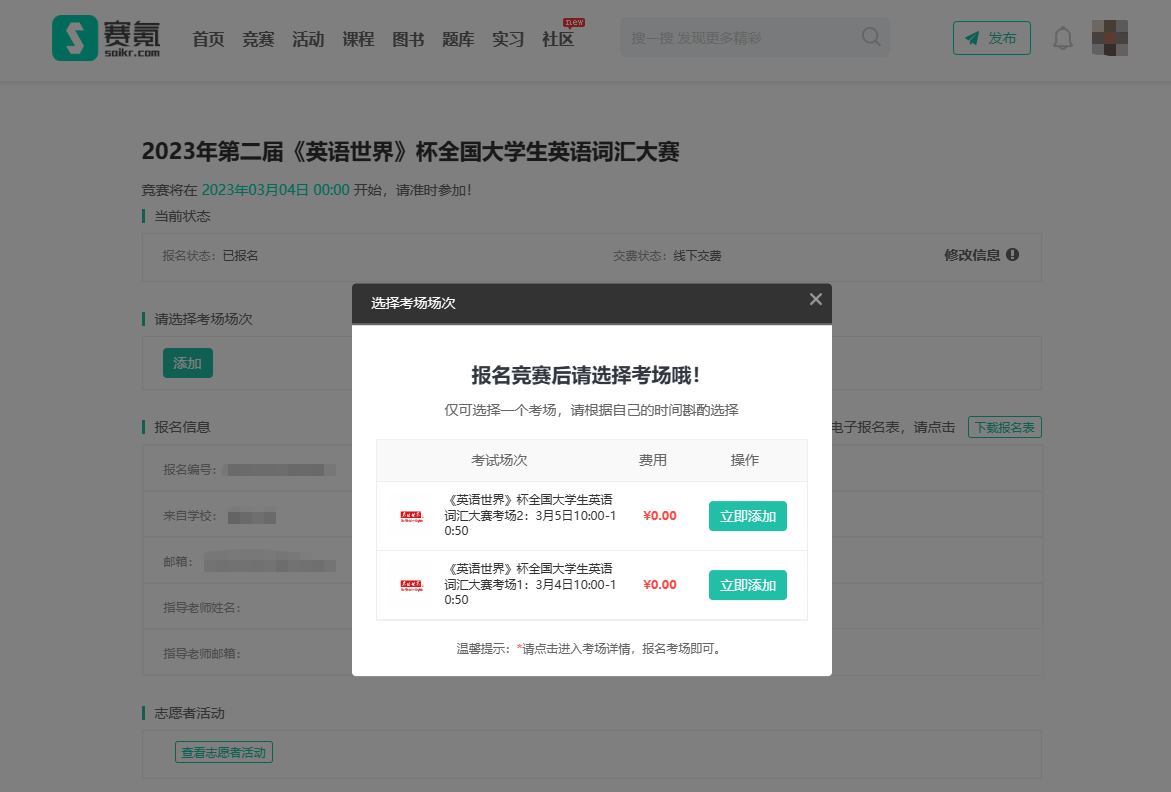The height and width of the screenshot is (792, 1171).
Task: Click the logo of the 考场1 row
Action: point(411,585)
